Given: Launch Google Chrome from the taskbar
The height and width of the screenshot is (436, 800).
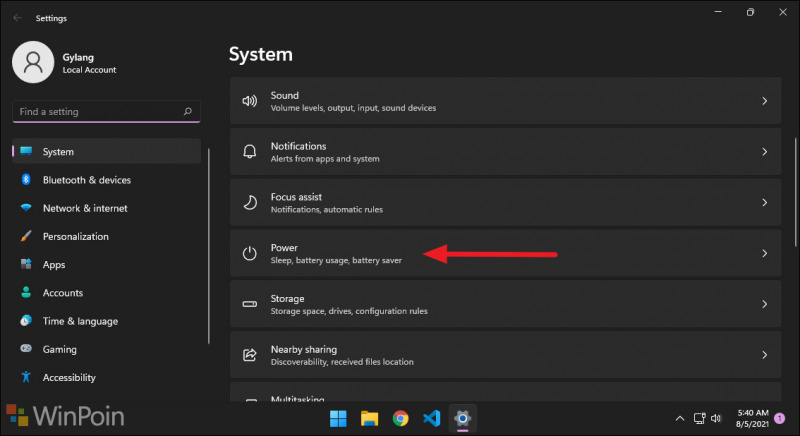Looking at the screenshot, I should (400, 418).
